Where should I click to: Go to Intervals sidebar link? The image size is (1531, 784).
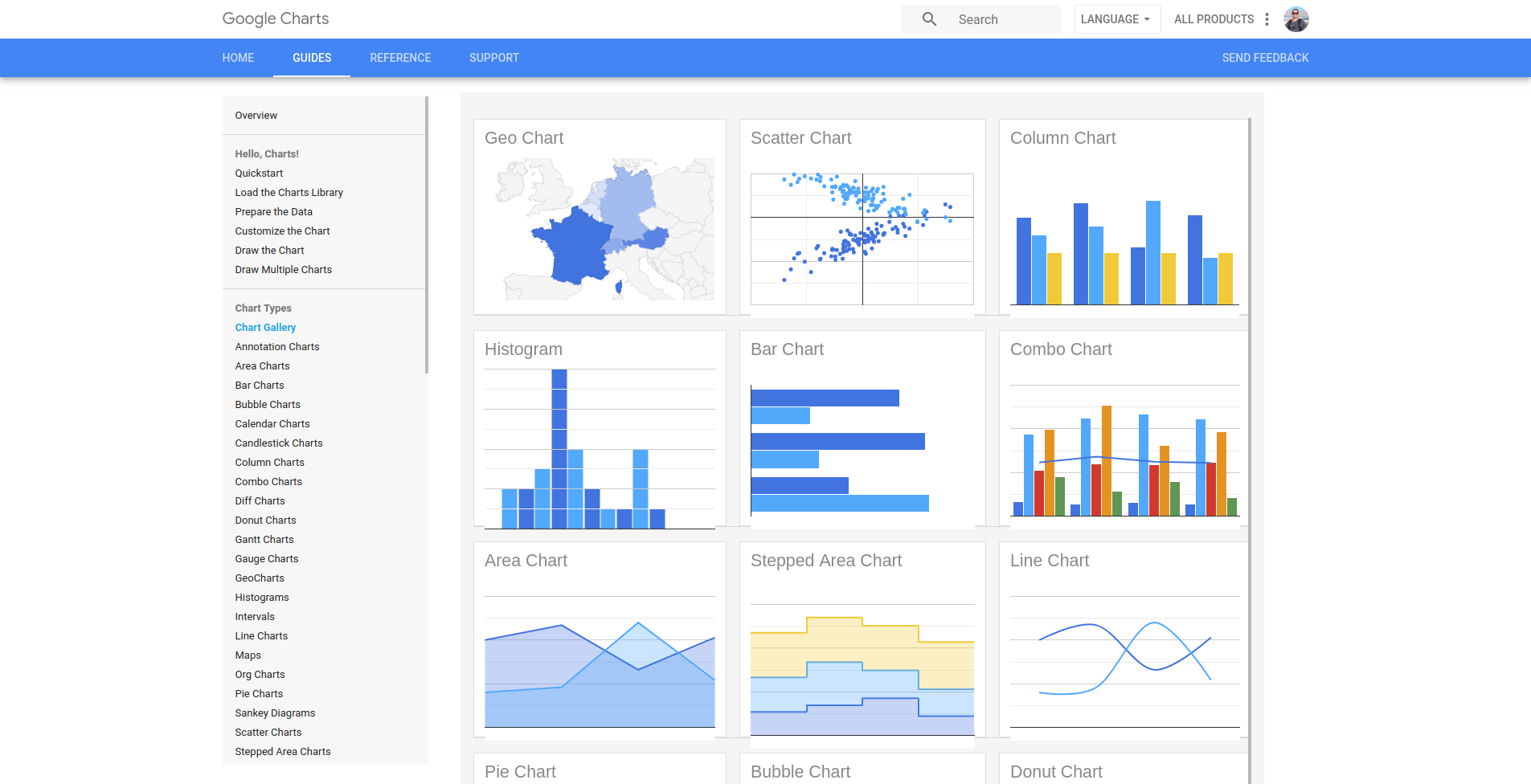tap(255, 617)
